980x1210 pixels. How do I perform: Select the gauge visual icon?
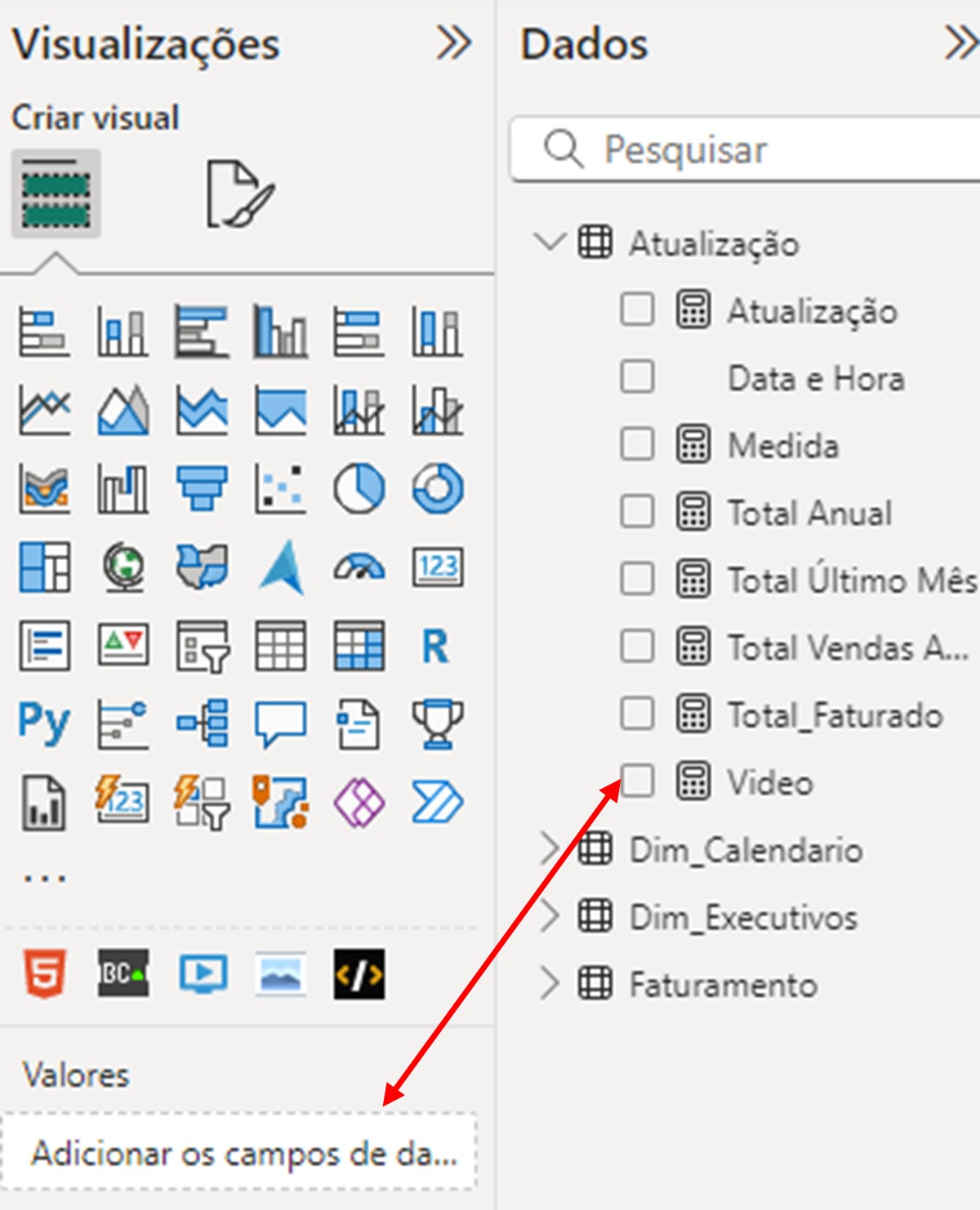359,567
